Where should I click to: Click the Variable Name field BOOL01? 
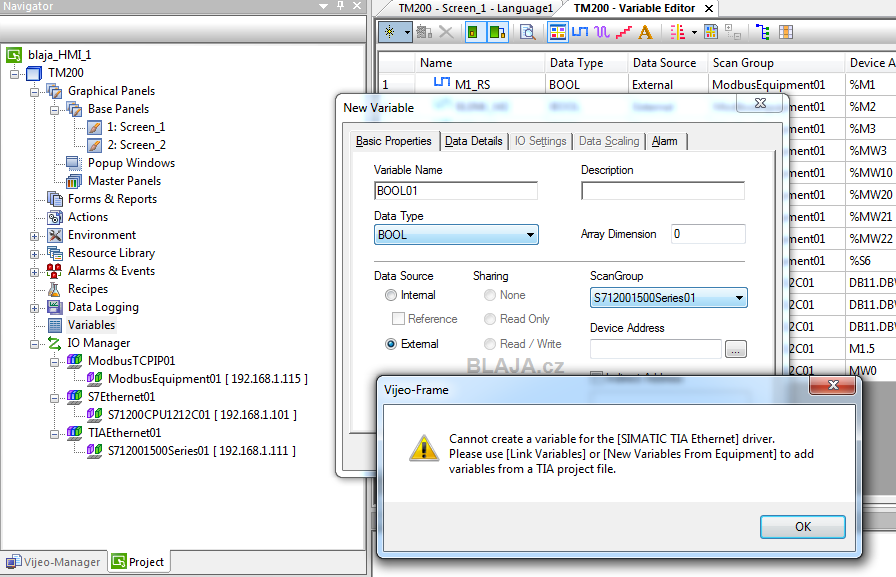pos(456,191)
